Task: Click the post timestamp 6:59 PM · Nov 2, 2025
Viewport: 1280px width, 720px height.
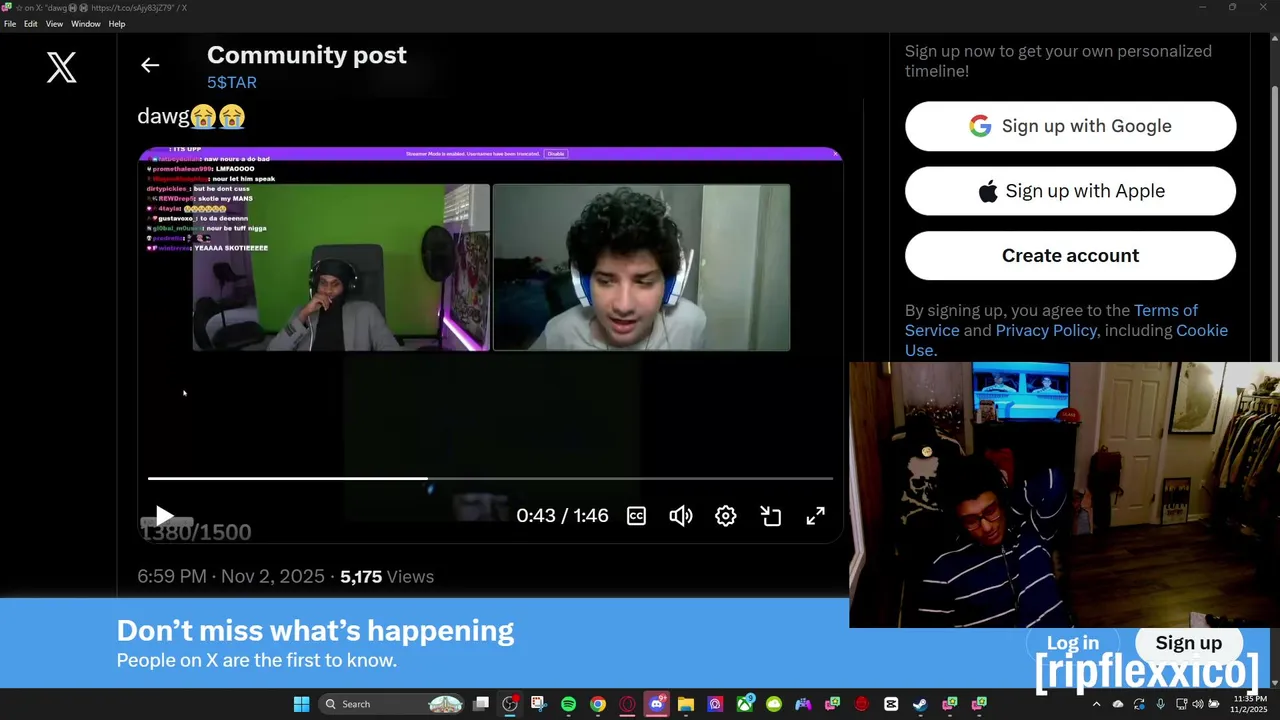Action: click(x=231, y=577)
